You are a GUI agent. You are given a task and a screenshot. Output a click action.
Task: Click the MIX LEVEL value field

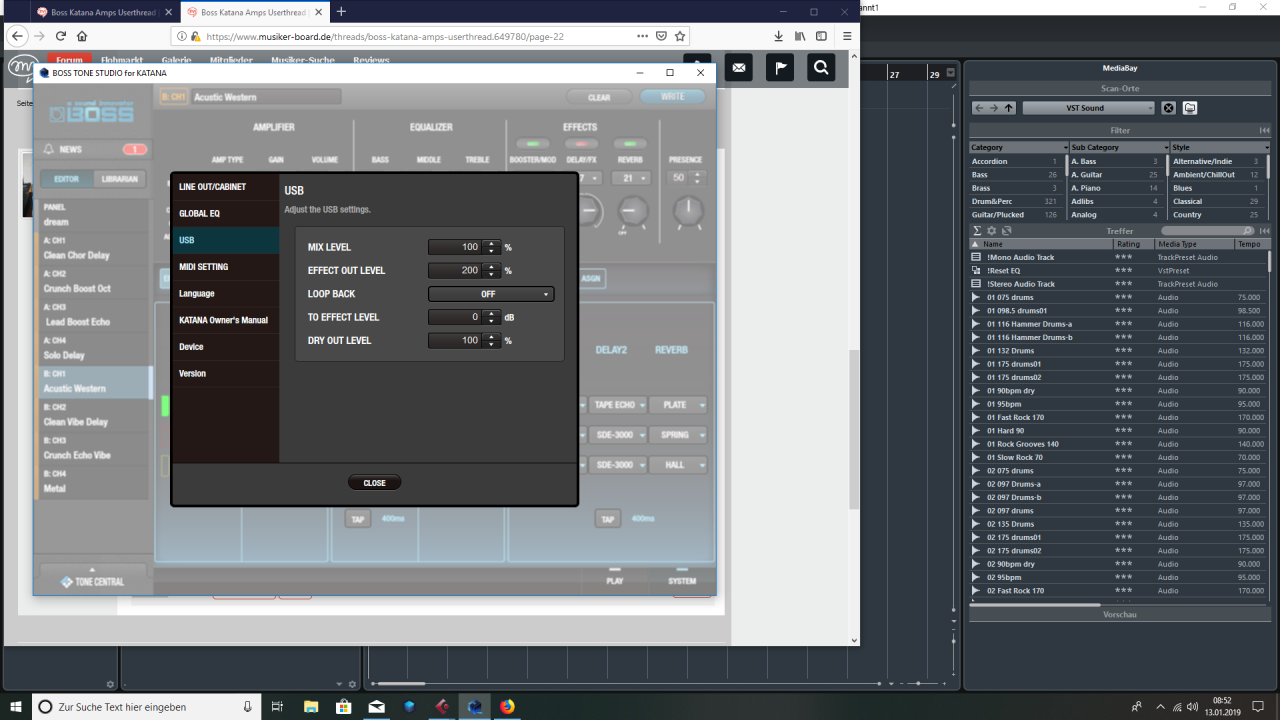pyautogui.click(x=455, y=247)
